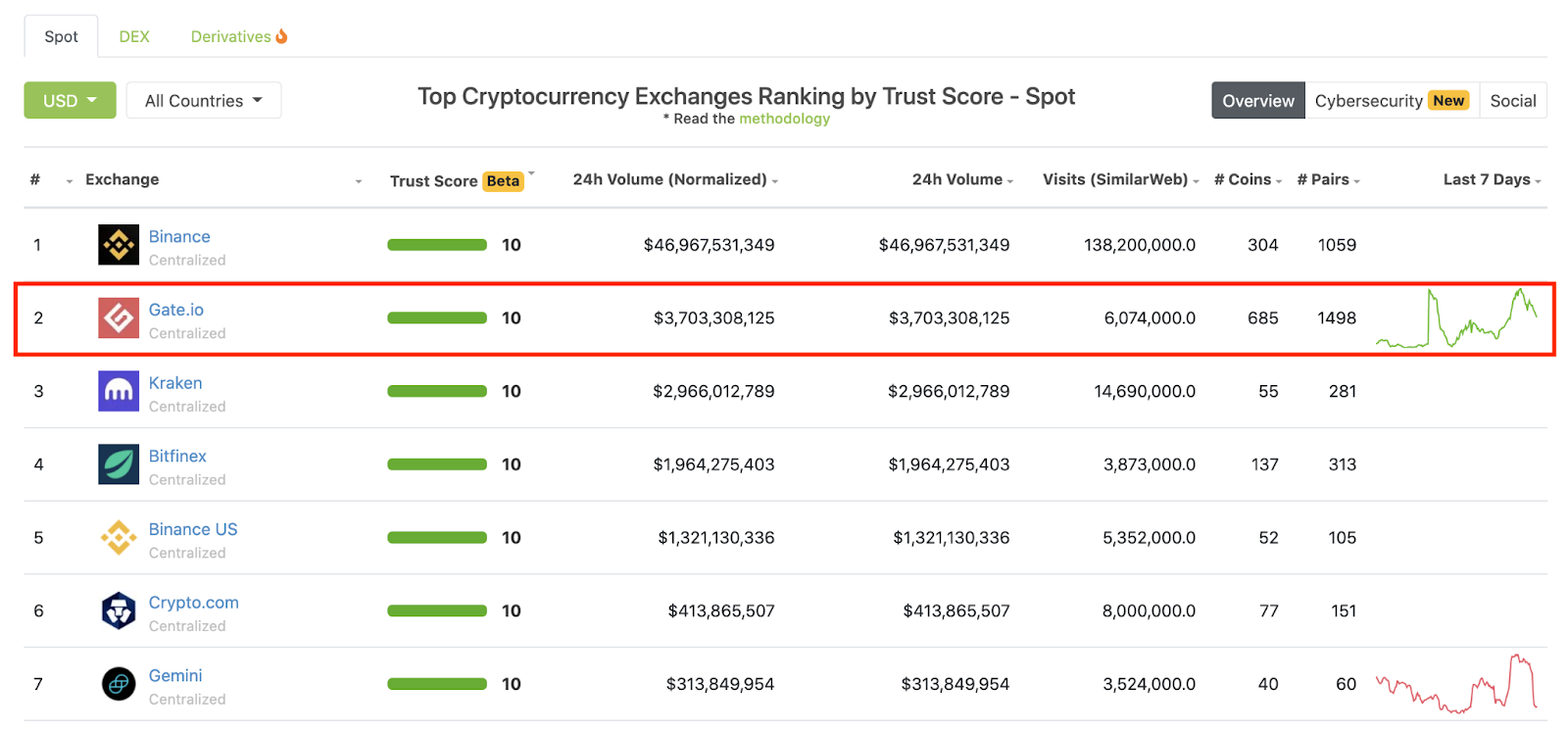
Task: Switch to the Overview view button
Action: click(x=1257, y=101)
